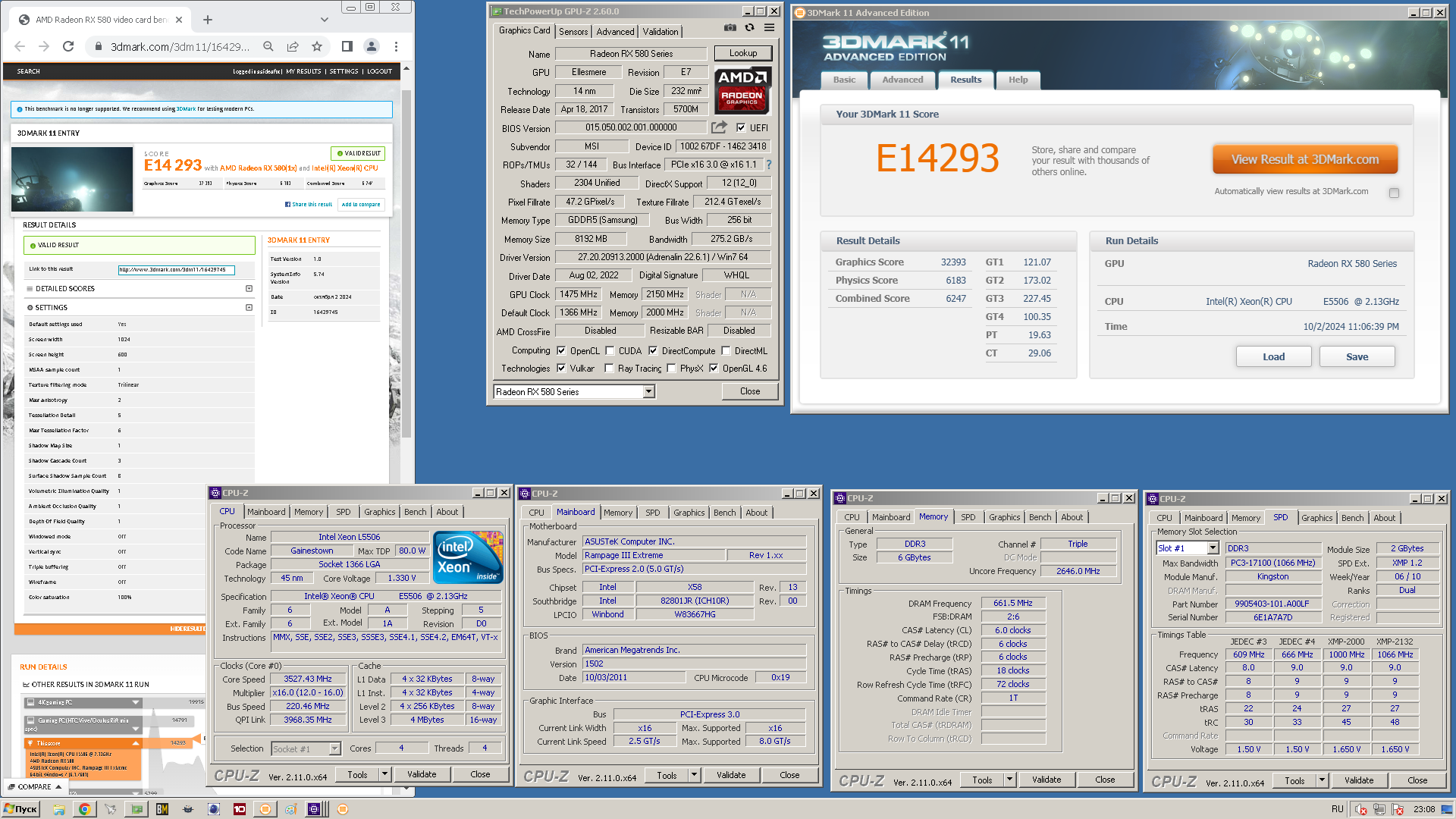The width and height of the screenshot is (1456, 819).
Task: Toggle the OpenCL checkbox
Action: tap(561, 350)
